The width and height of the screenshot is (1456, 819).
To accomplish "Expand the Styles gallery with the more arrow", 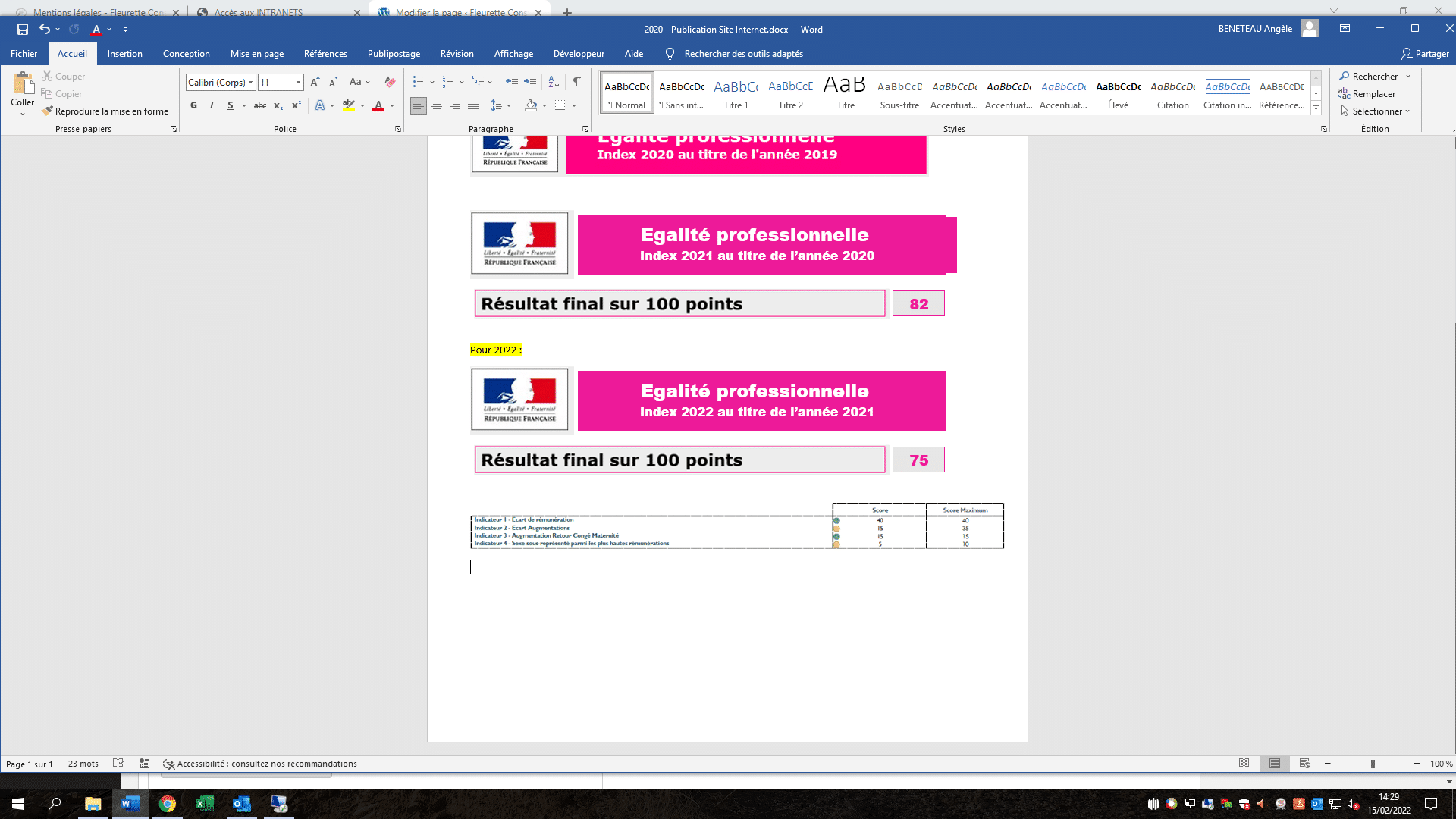I will (1316, 108).
